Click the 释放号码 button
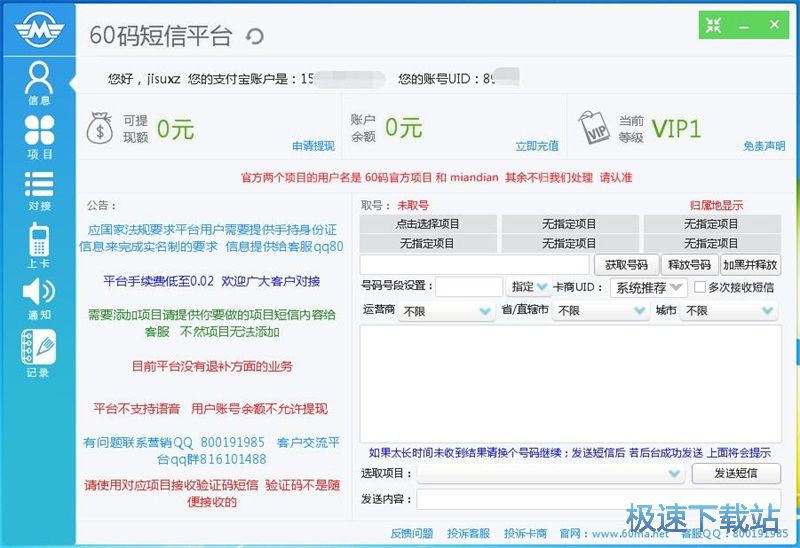Screen dimensions: 800x548 pos(689,265)
